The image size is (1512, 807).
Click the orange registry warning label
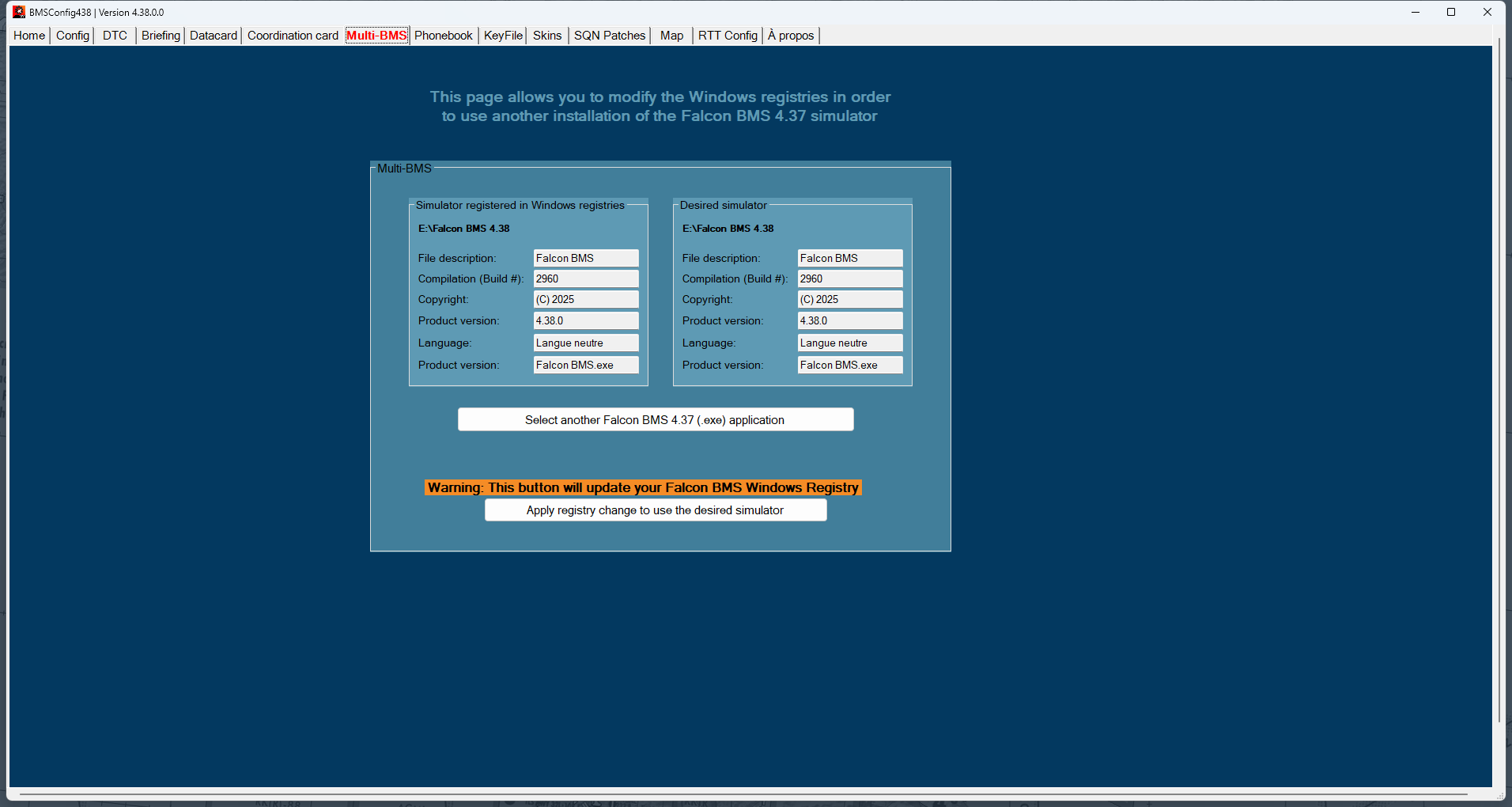[643, 487]
